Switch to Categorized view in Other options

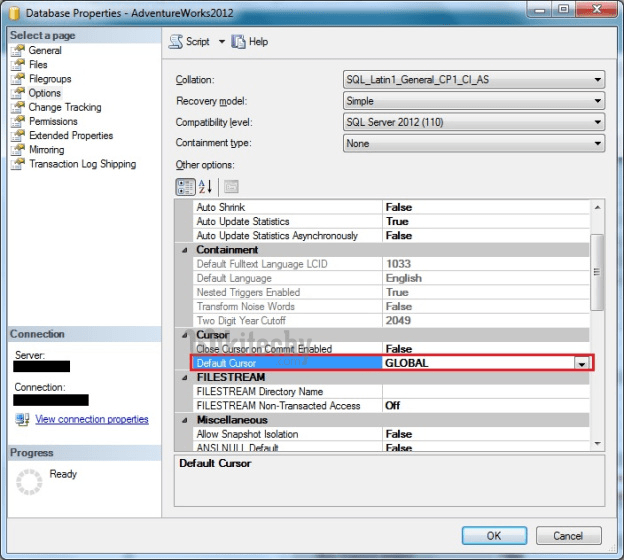pos(185,187)
